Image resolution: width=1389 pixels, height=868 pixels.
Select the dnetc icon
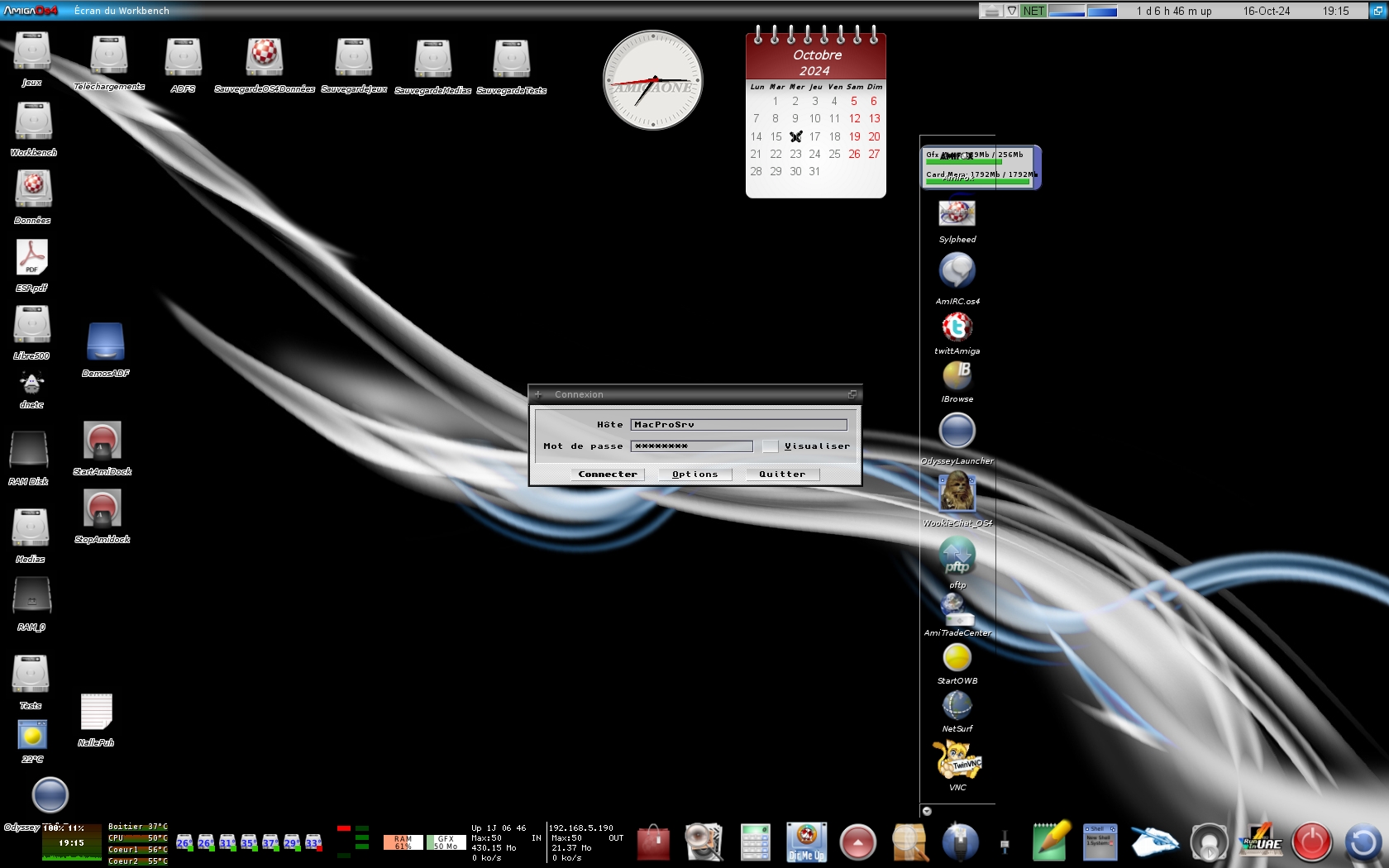pos(32,383)
